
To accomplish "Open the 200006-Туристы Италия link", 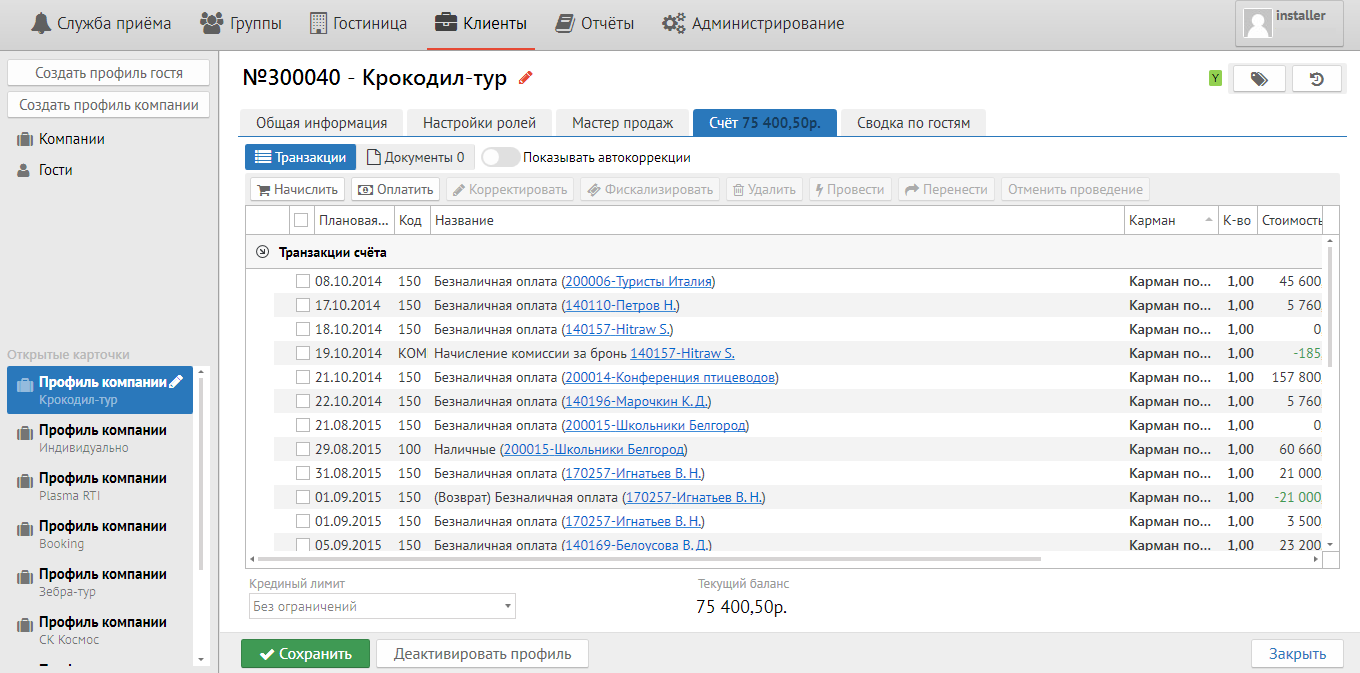I will (638, 281).
